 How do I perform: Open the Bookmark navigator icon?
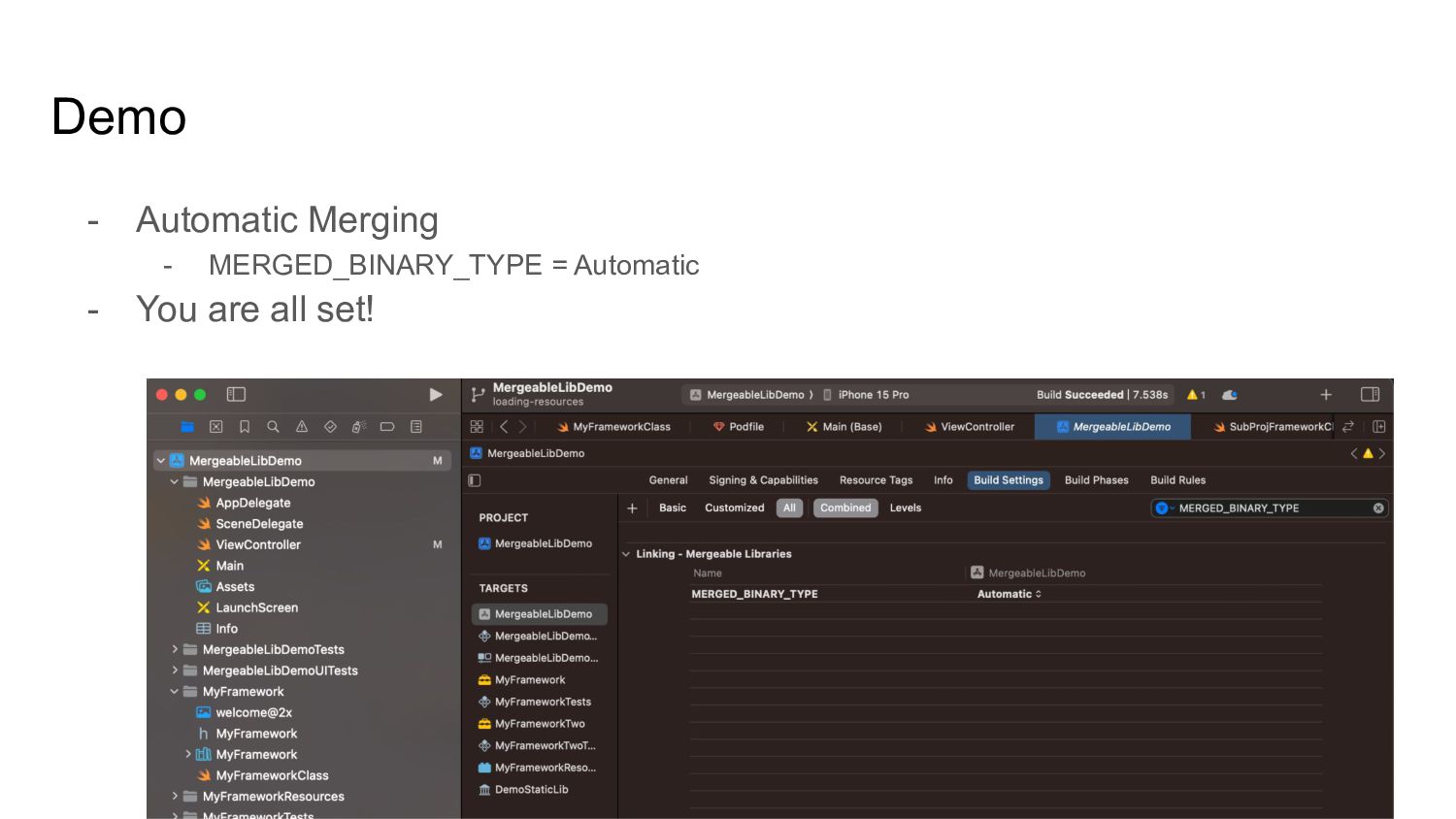245,427
